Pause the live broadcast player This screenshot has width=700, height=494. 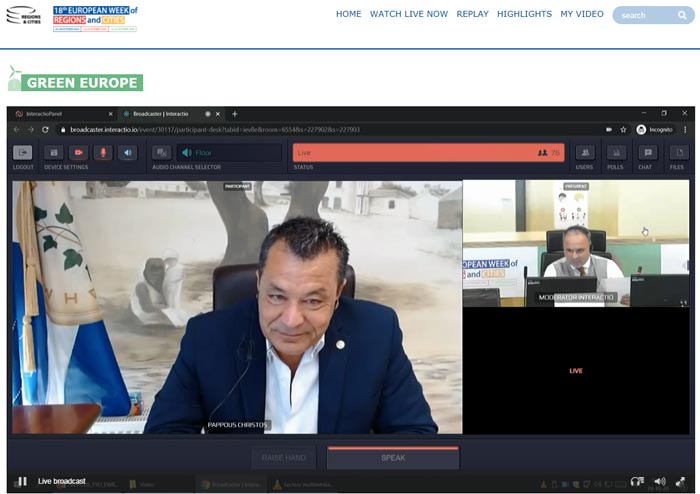(x=21, y=481)
